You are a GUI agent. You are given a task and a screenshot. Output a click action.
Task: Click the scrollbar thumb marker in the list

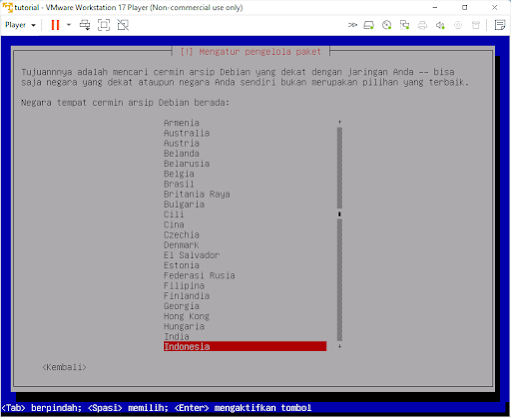(339, 214)
